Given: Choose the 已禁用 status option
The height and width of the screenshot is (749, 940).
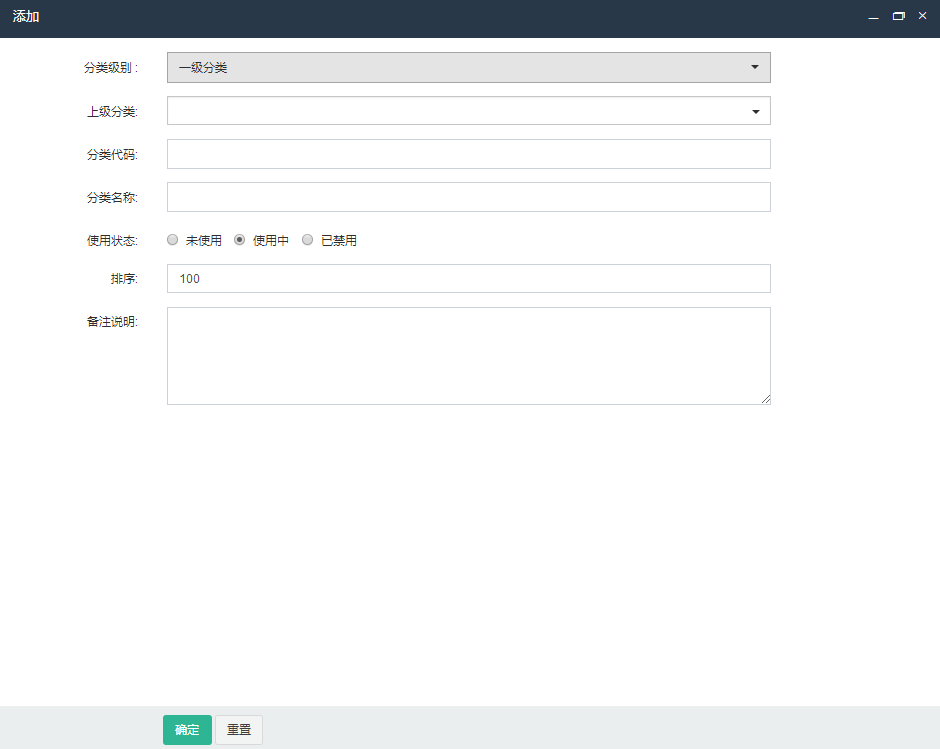Looking at the screenshot, I should pos(308,240).
